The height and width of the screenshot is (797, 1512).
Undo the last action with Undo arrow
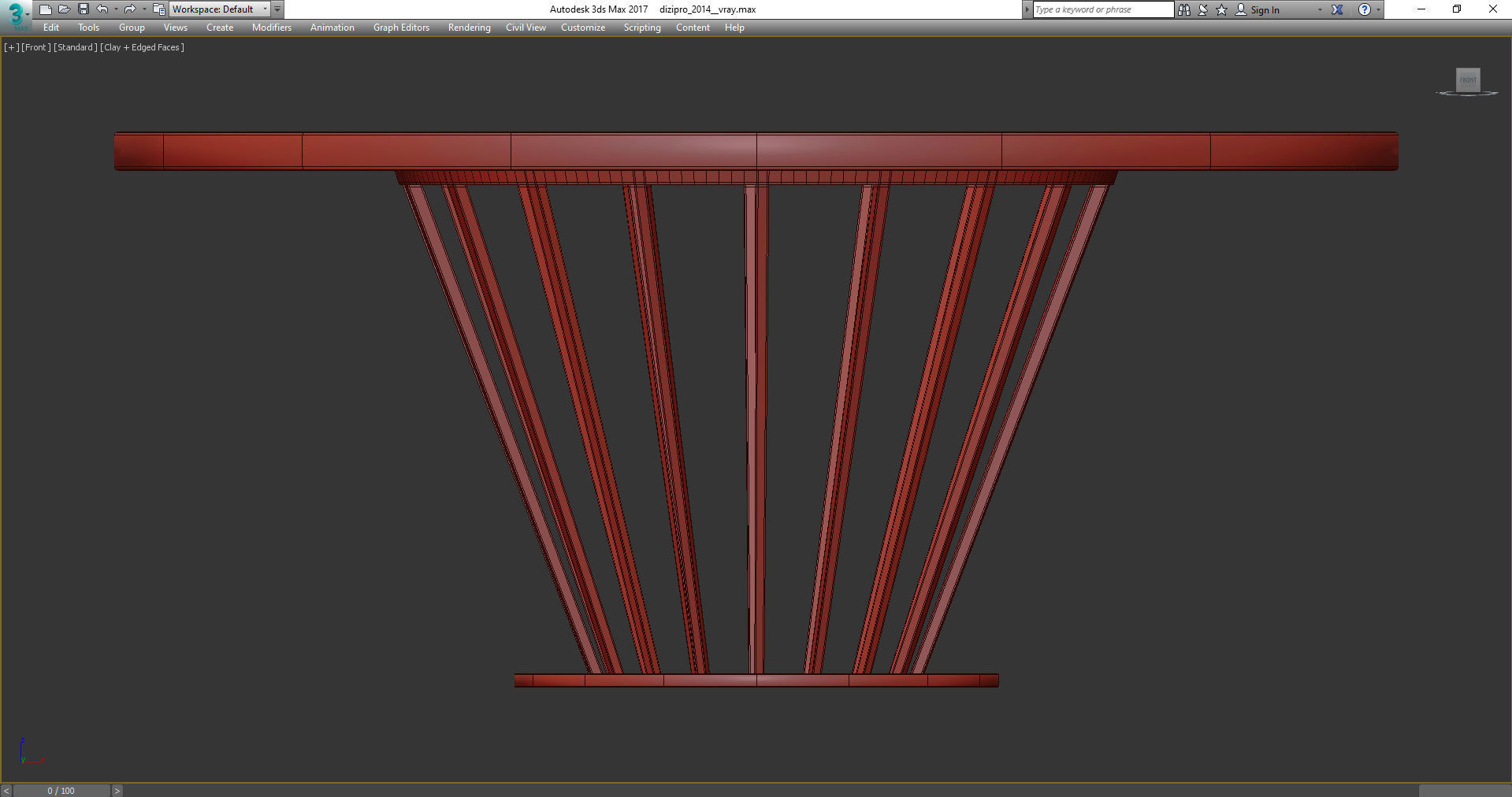(102, 9)
